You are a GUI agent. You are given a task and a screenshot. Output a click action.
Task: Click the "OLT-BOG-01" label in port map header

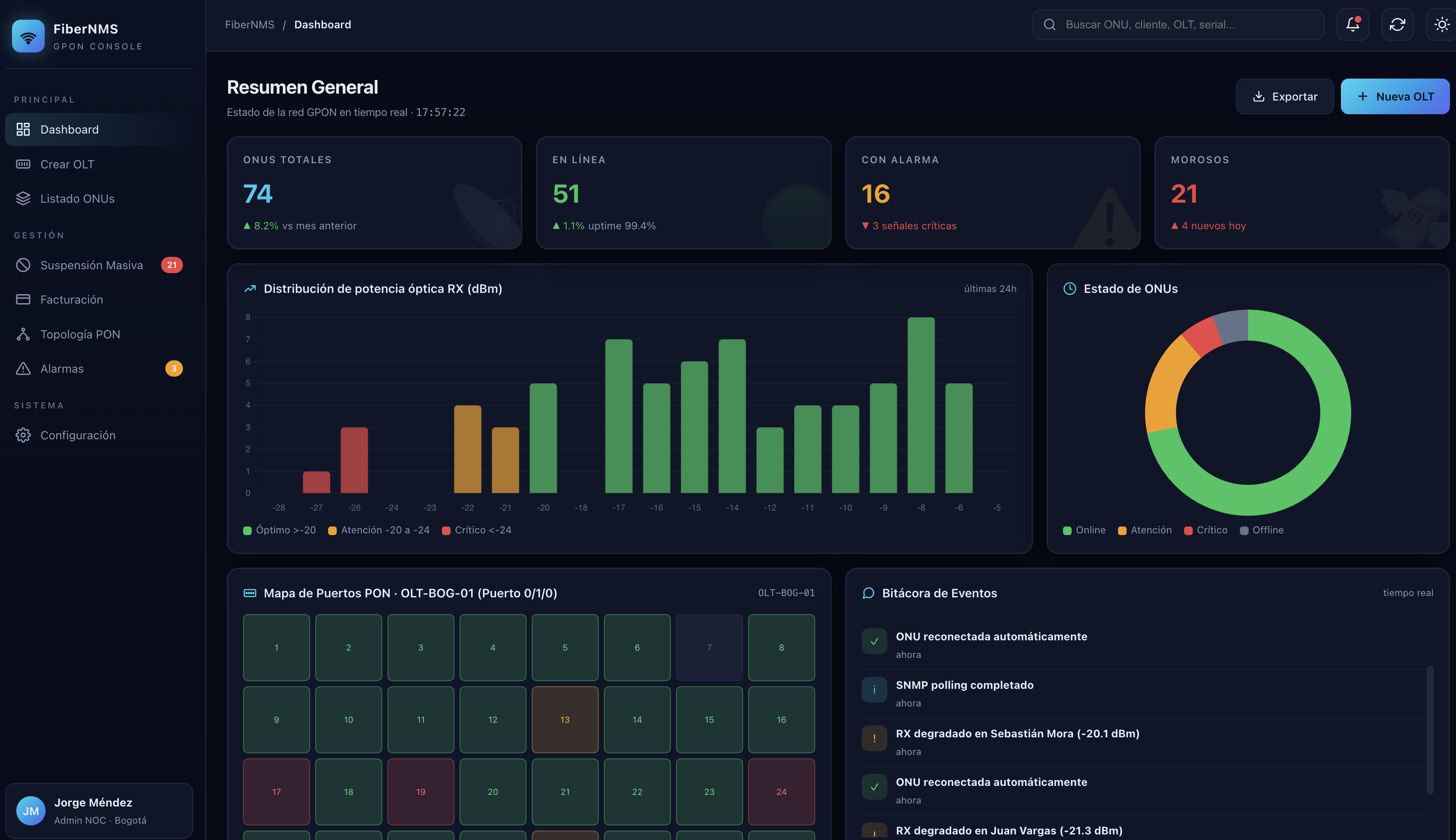[786, 593]
